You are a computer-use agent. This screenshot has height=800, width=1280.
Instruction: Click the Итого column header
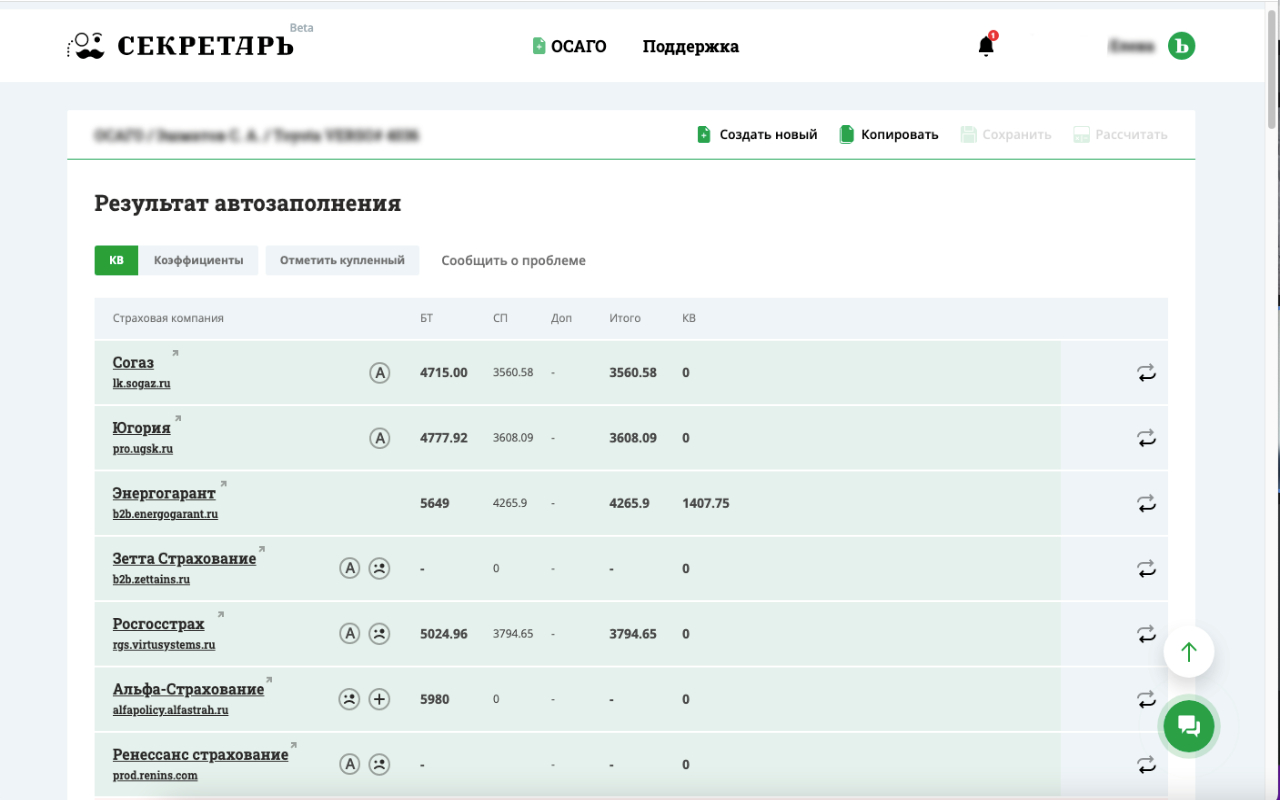point(625,318)
